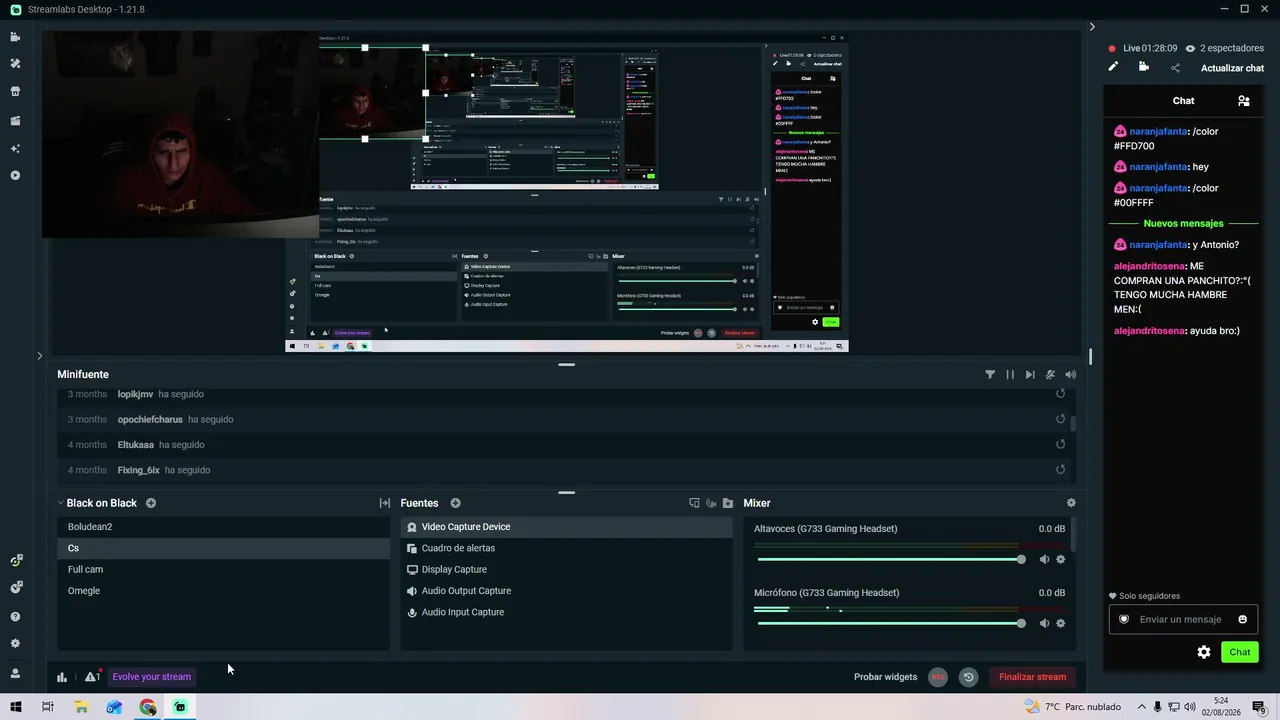The width and height of the screenshot is (1280, 720).
Task: Select the Display Capture source
Action: (x=567, y=569)
